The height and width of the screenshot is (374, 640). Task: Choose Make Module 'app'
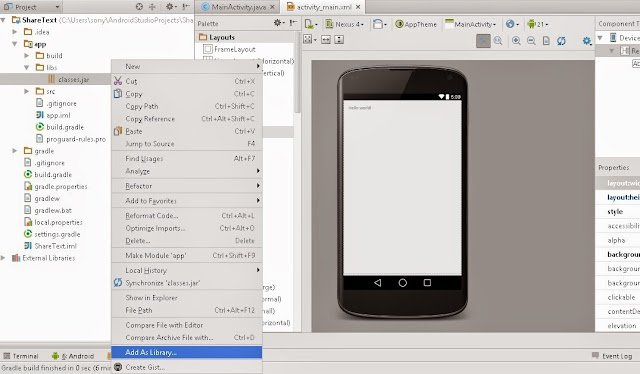click(x=187, y=256)
